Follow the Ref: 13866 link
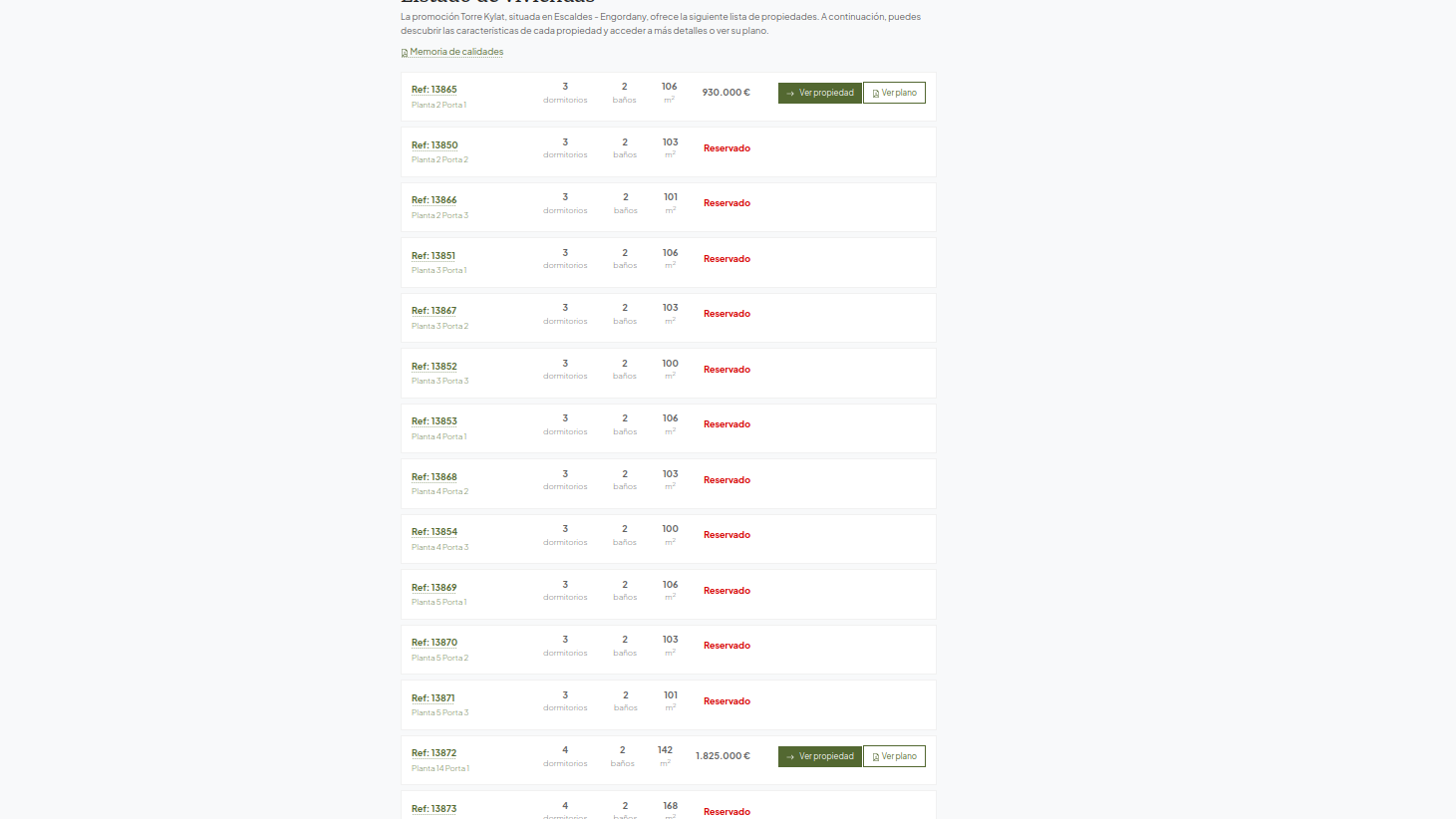This screenshot has height=819, width=1456. point(435,200)
